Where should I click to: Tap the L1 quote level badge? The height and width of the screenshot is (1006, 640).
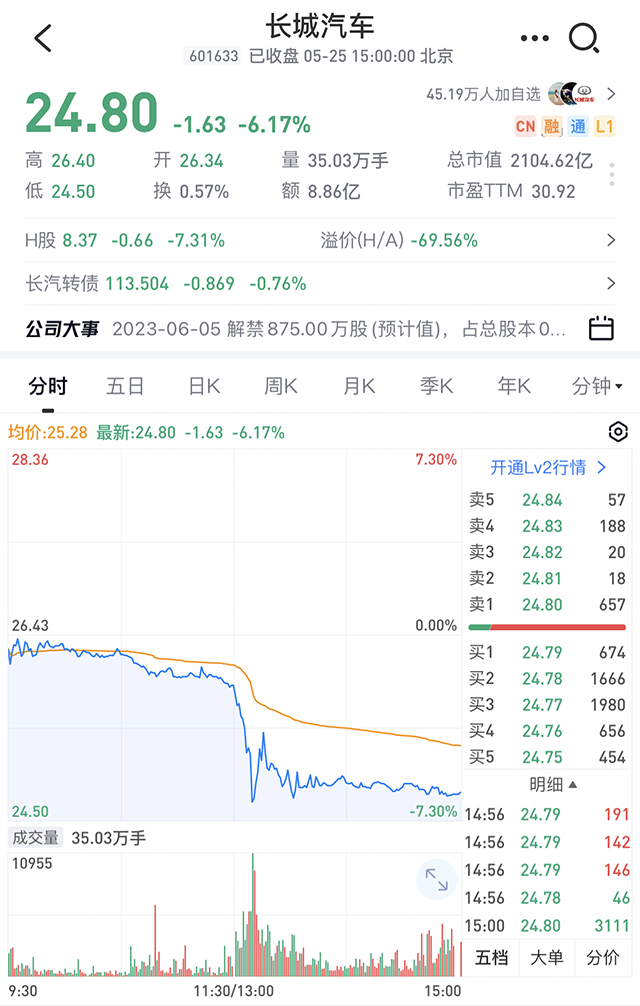pos(604,126)
